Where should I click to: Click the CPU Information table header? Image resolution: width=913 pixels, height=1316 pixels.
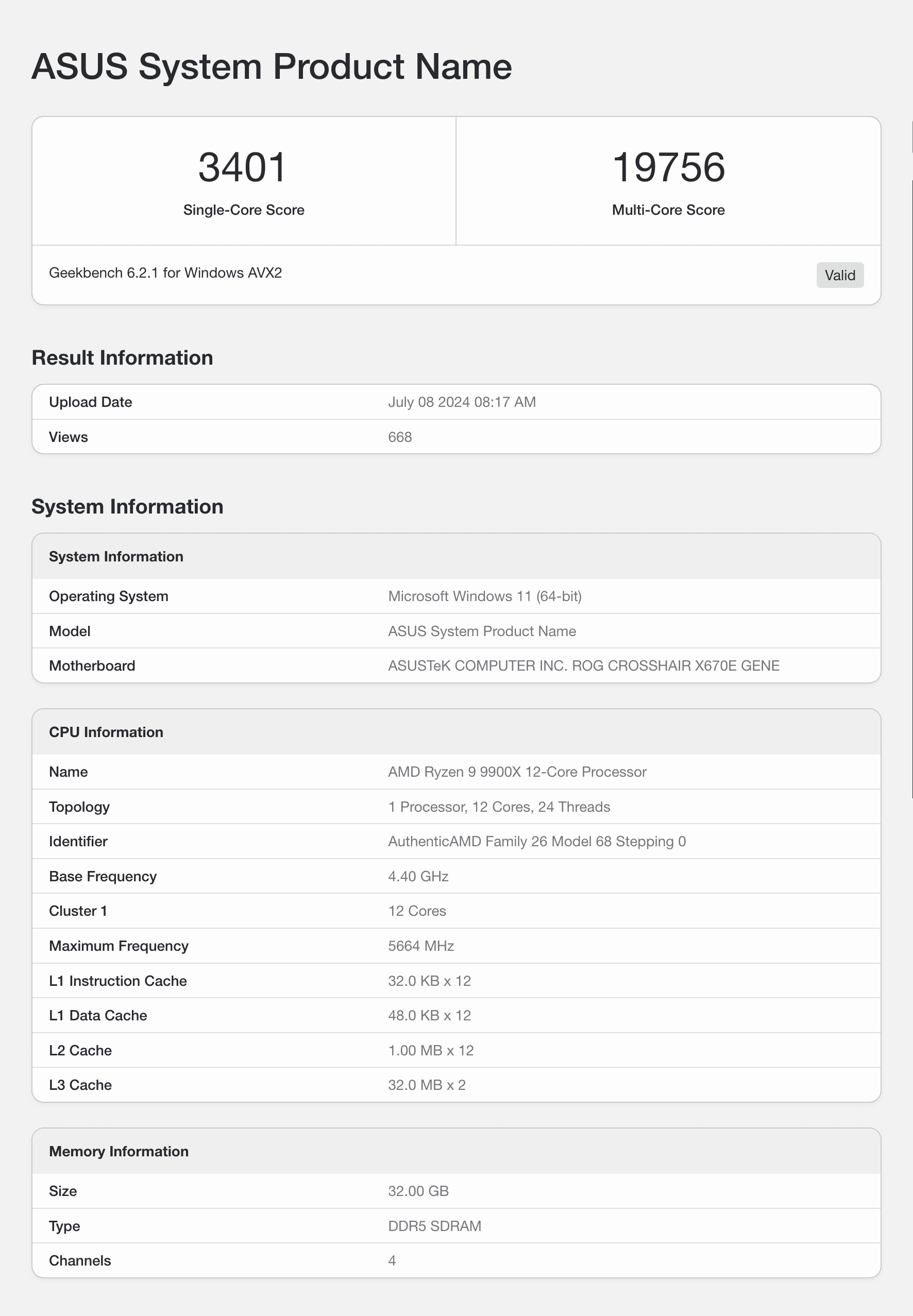pyautogui.click(x=107, y=732)
